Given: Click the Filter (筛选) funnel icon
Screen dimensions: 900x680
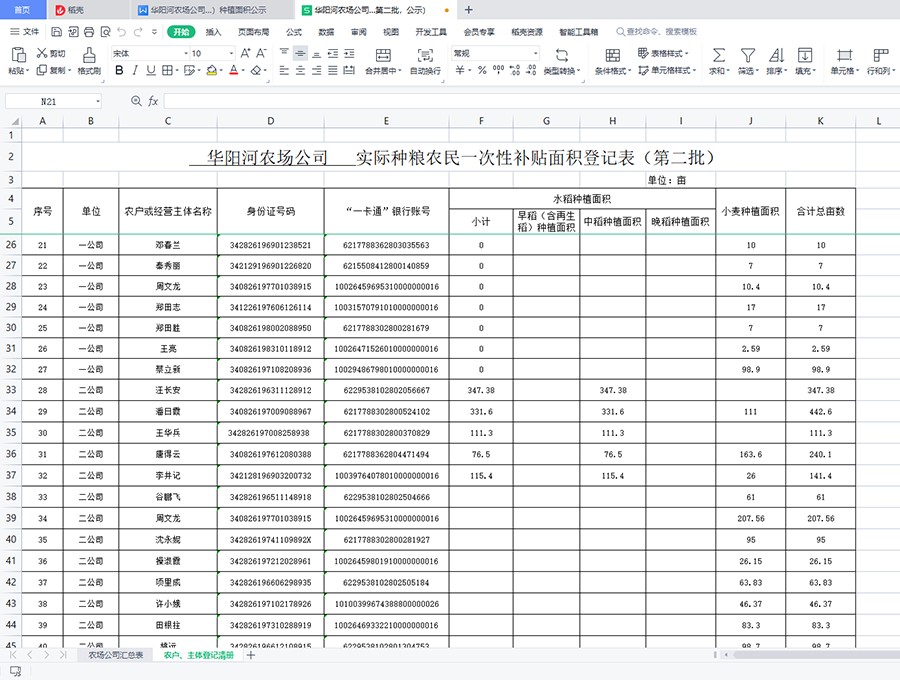Looking at the screenshot, I should tap(747, 54).
